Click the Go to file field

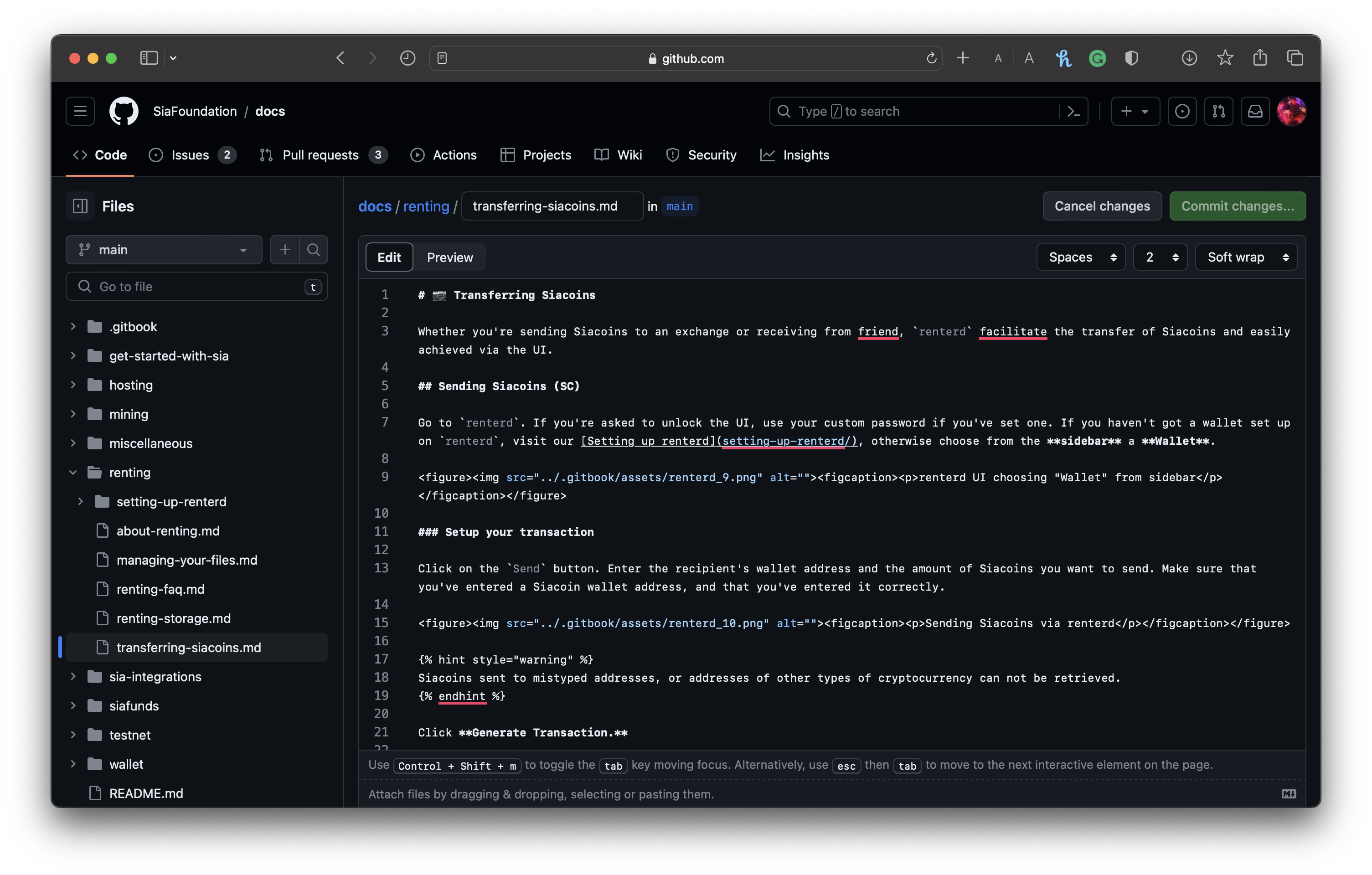pos(196,287)
